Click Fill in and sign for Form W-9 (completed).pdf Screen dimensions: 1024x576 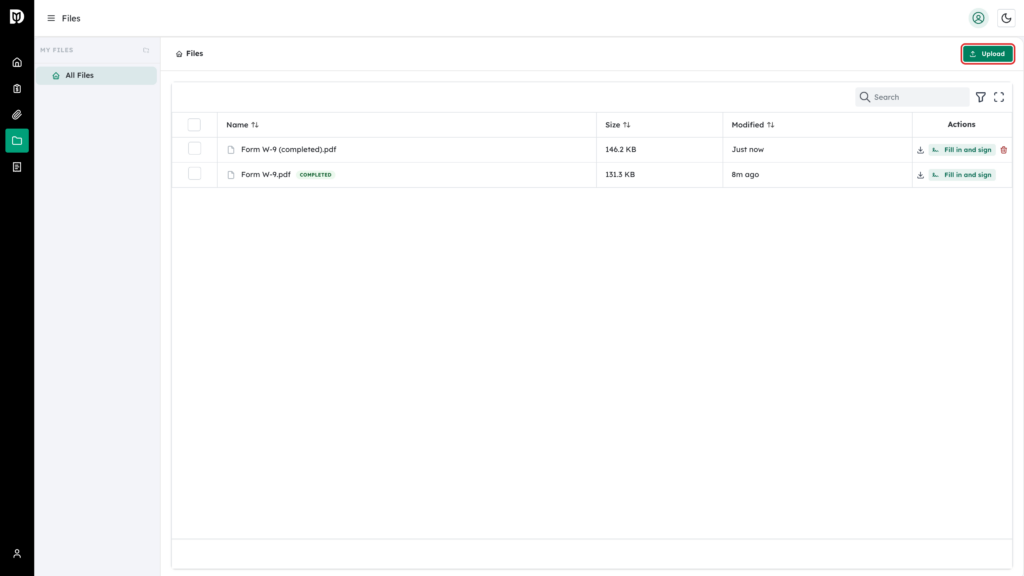tap(962, 150)
